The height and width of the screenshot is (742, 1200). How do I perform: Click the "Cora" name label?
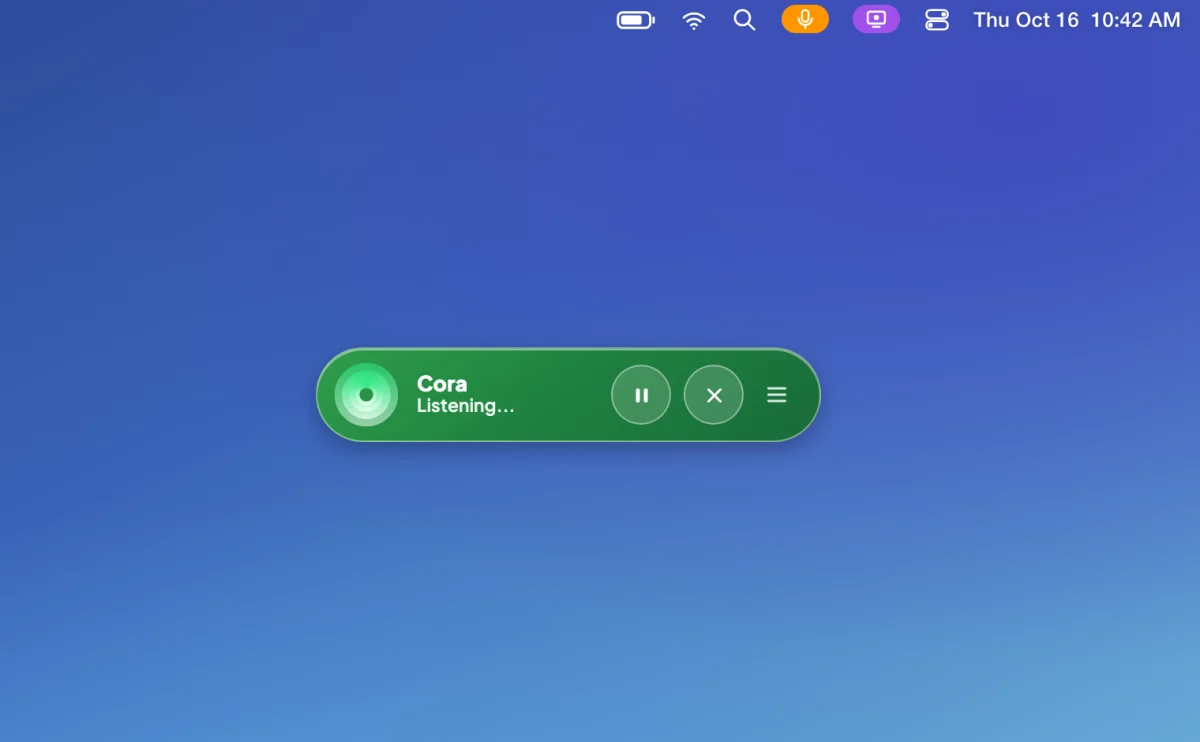[x=442, y=384]
